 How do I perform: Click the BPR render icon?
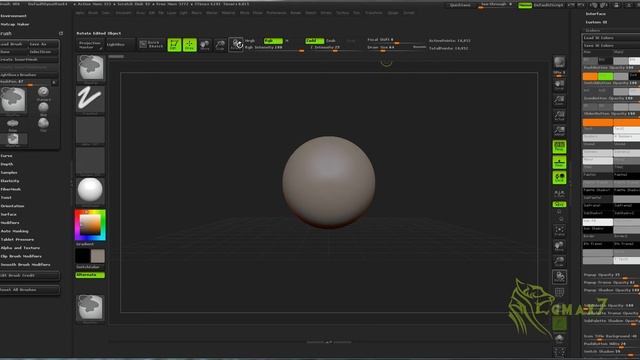(560, 62)
